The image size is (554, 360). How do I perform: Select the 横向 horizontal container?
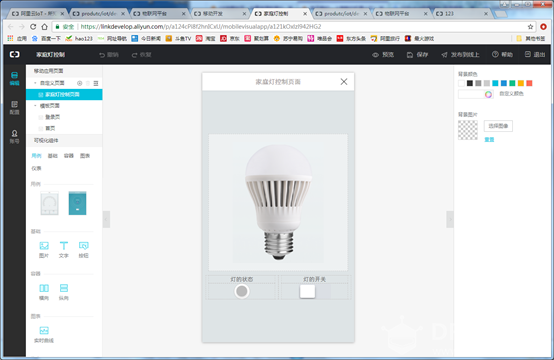(44, 292)
